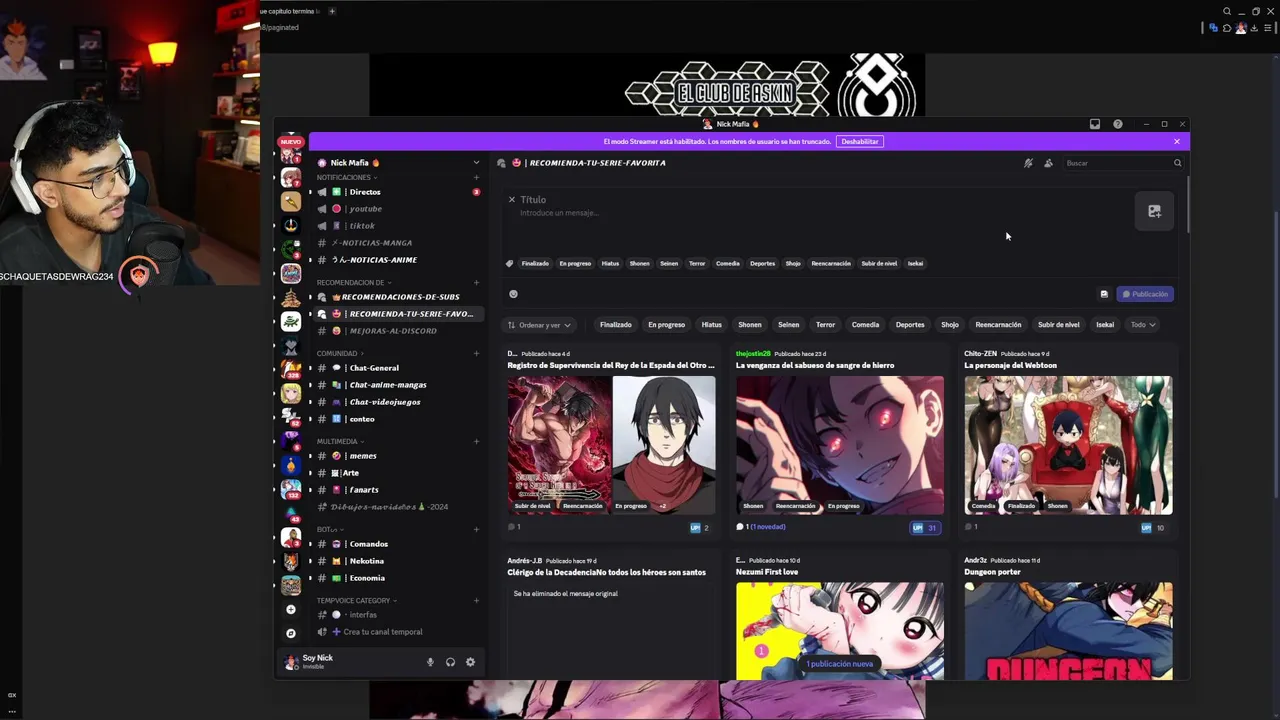Click the UP! reaction with 31 votes
Viewport: 1280px width, 720px height.
point(924,528)
